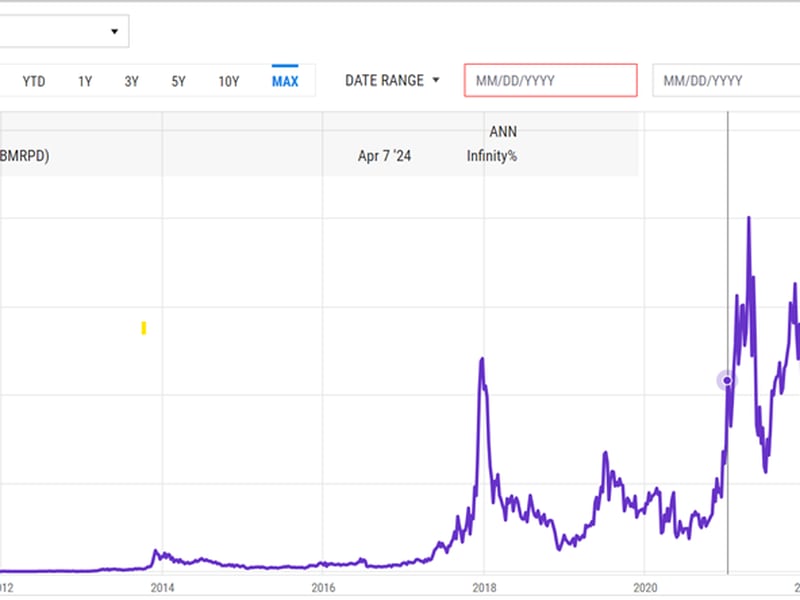Expand the top-left combo box arrow
The image size is (800, 600).
[114, 32]
